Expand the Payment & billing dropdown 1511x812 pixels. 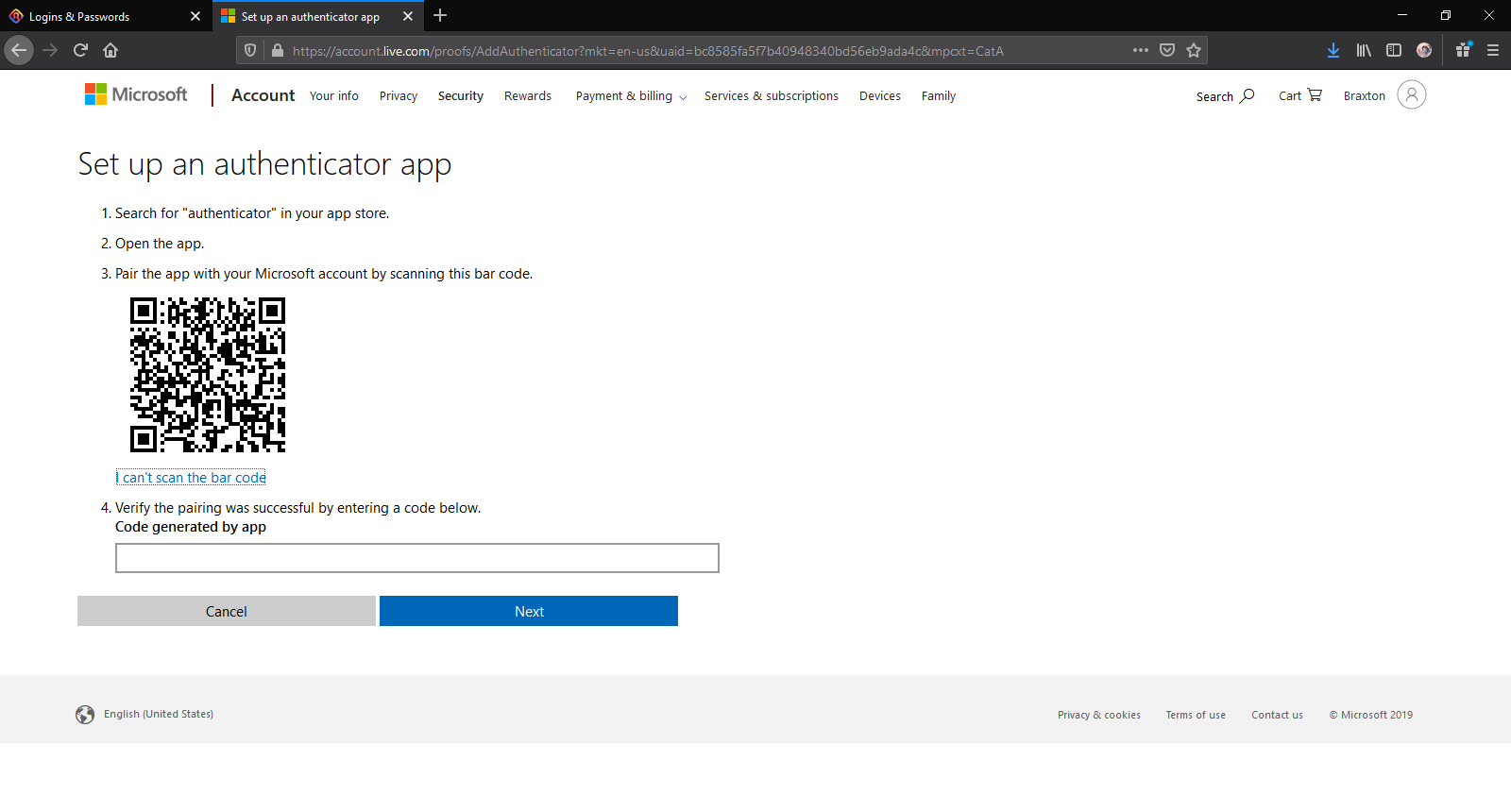tap(631, 96)
